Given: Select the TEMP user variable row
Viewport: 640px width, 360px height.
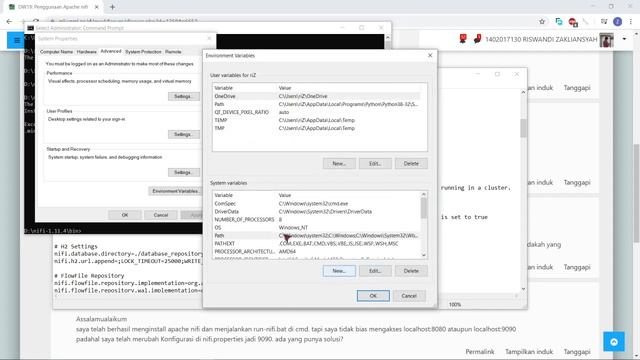Looking at the screenshot, I should [x=317, y=120].
